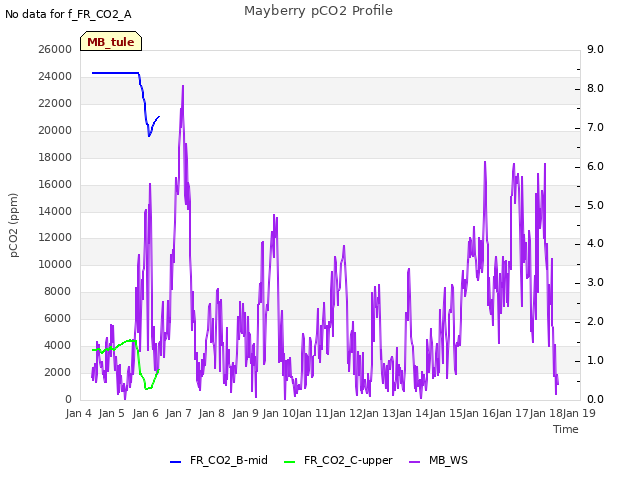
Task: Click the 8.0 right axis value
Action: [595, 89]
